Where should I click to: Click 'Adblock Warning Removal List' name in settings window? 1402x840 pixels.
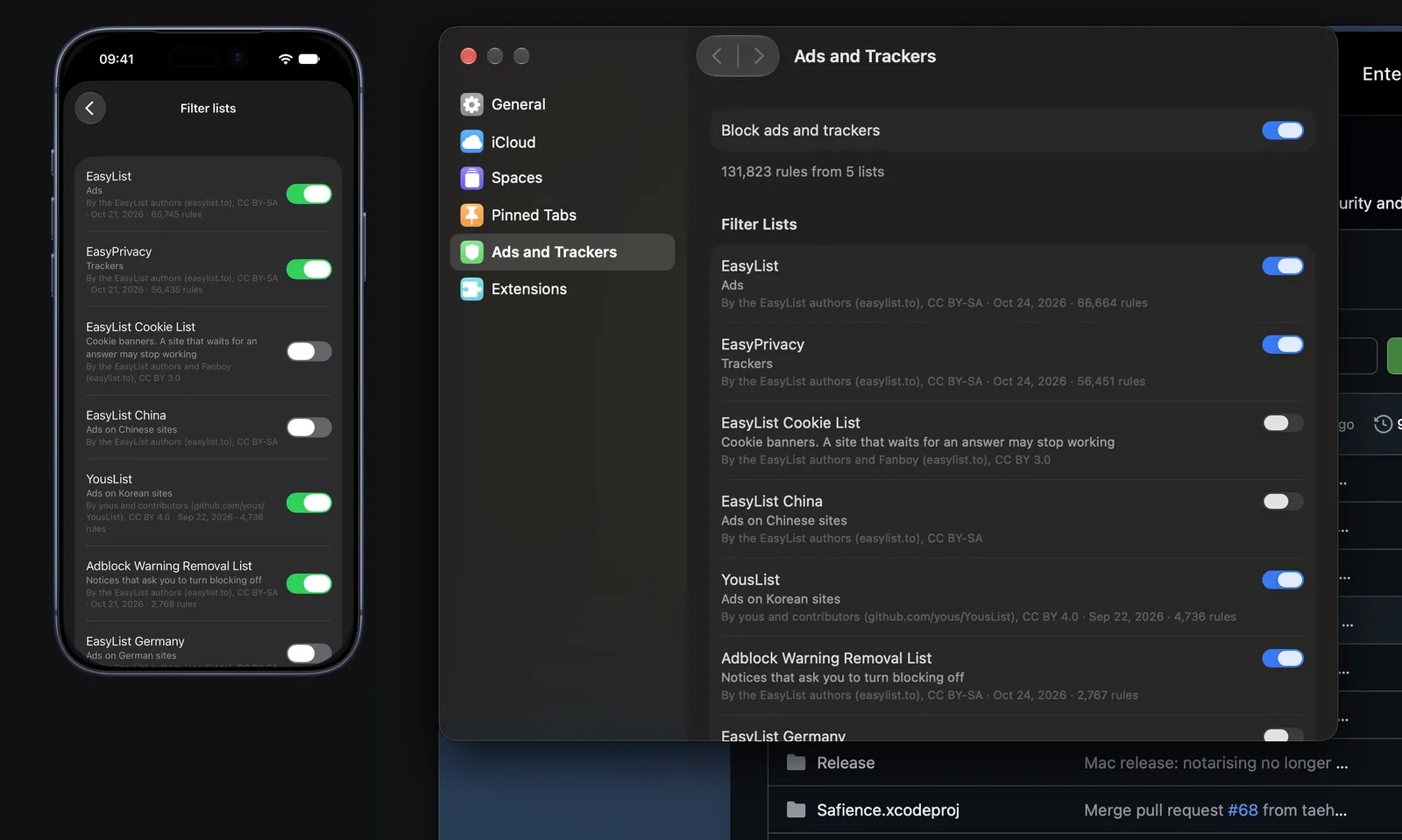[826, 659]
